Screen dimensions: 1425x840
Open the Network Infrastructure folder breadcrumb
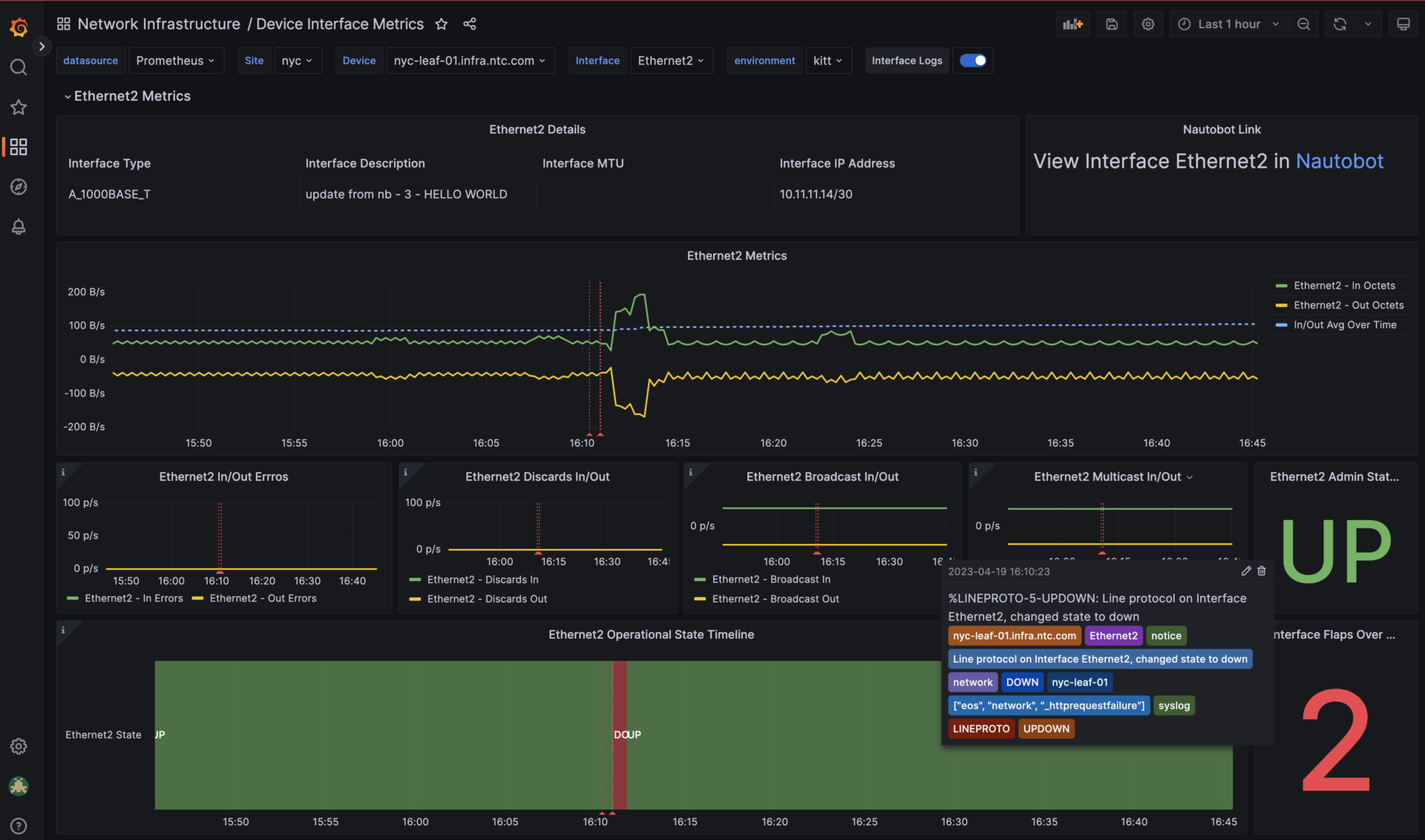pos(159,24)
